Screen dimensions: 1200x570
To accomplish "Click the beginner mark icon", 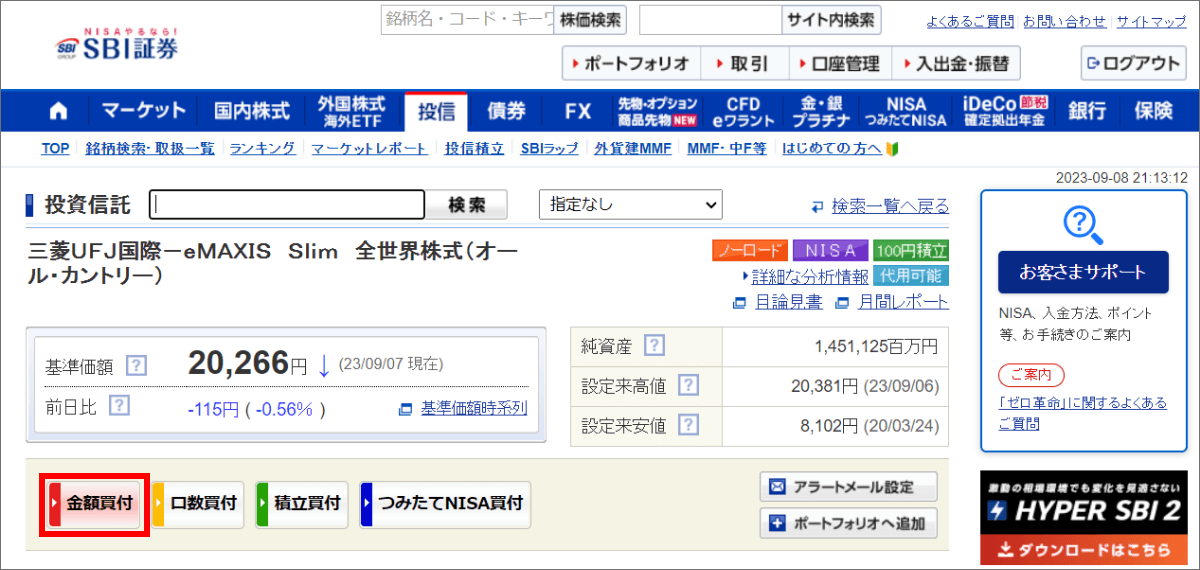I will pyautogui.click(x=893, y=148).
